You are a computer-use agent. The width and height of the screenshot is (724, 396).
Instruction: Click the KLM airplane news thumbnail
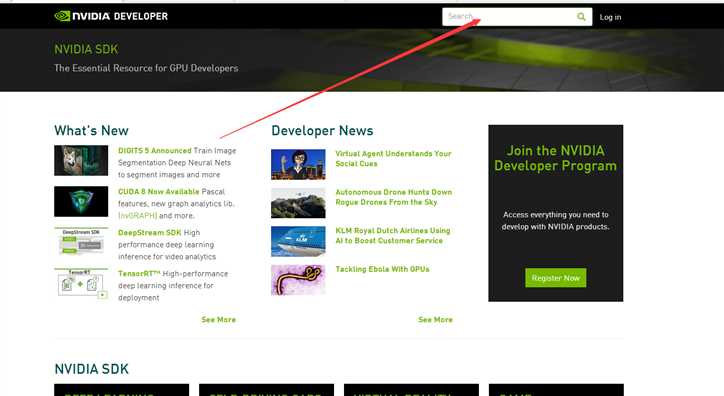(298, 241)
